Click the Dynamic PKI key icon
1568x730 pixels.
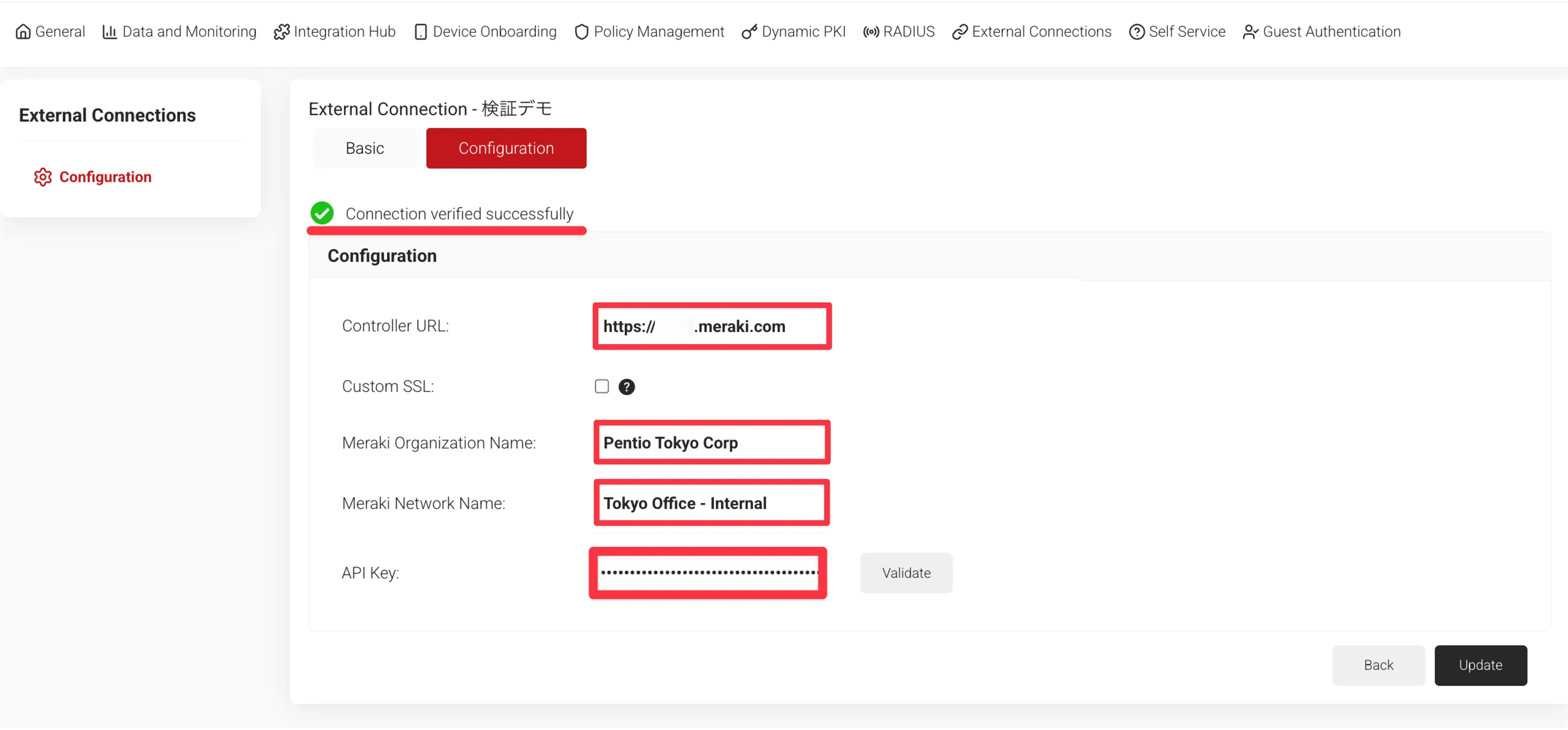pyautogui.click(x=749, y=32)
